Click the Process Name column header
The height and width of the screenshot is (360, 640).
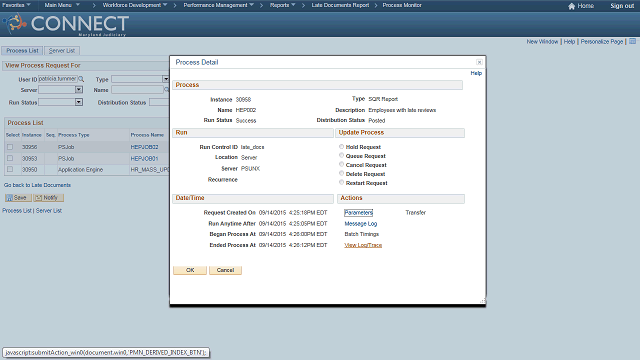click(x=147, y=135)
